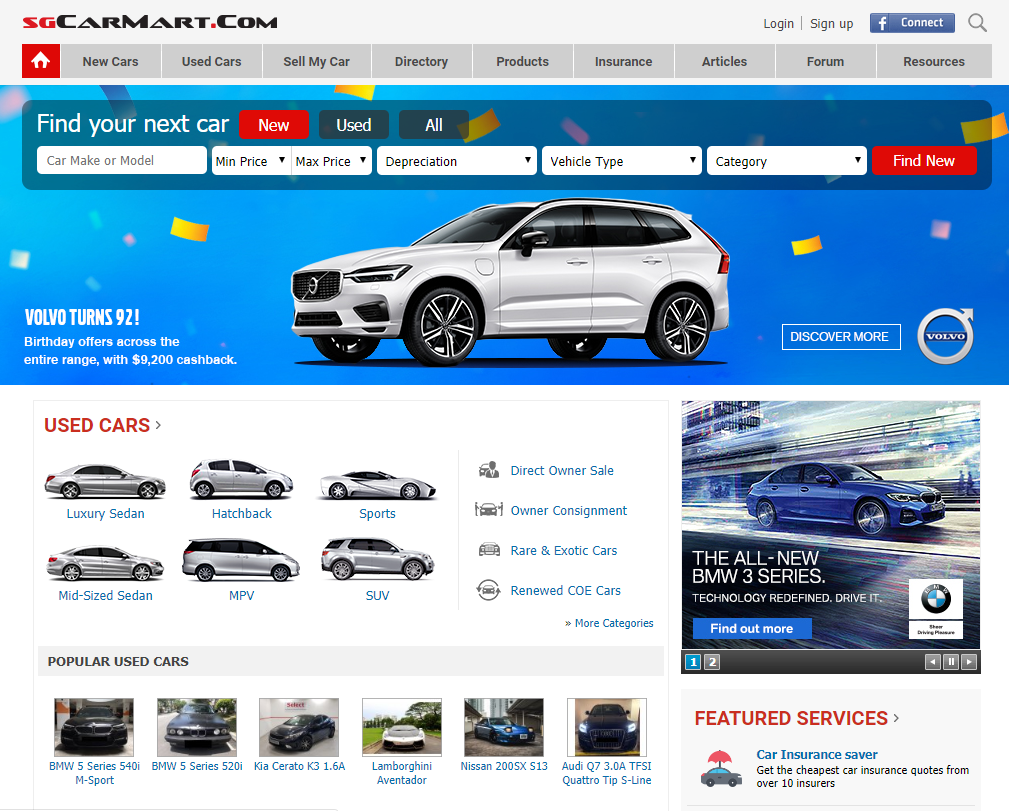The height and width of the screenshot is (811, 1009).
Task: Pause the ad slideshow
Action: point(950,662)
